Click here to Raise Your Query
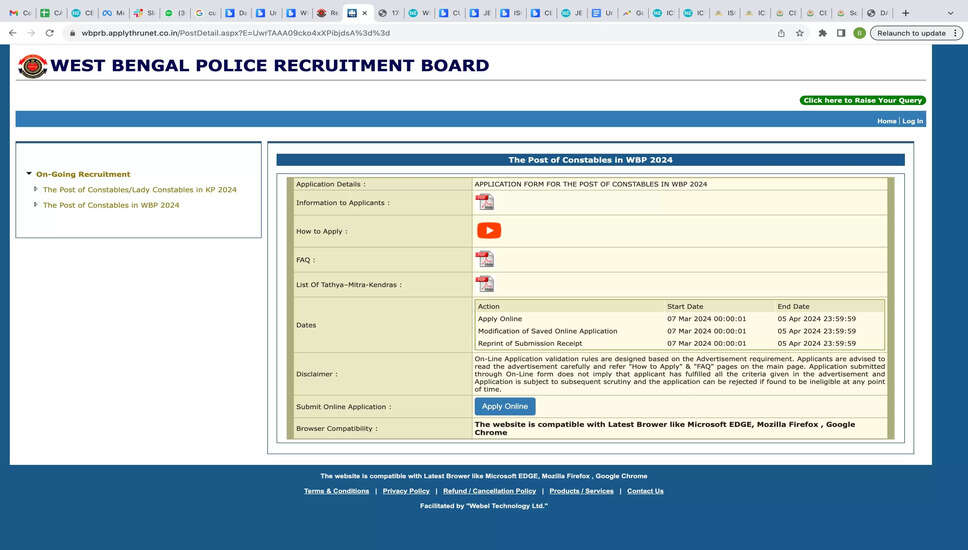The width and height of the screenshot is (968, 550). tap(862, 100)
